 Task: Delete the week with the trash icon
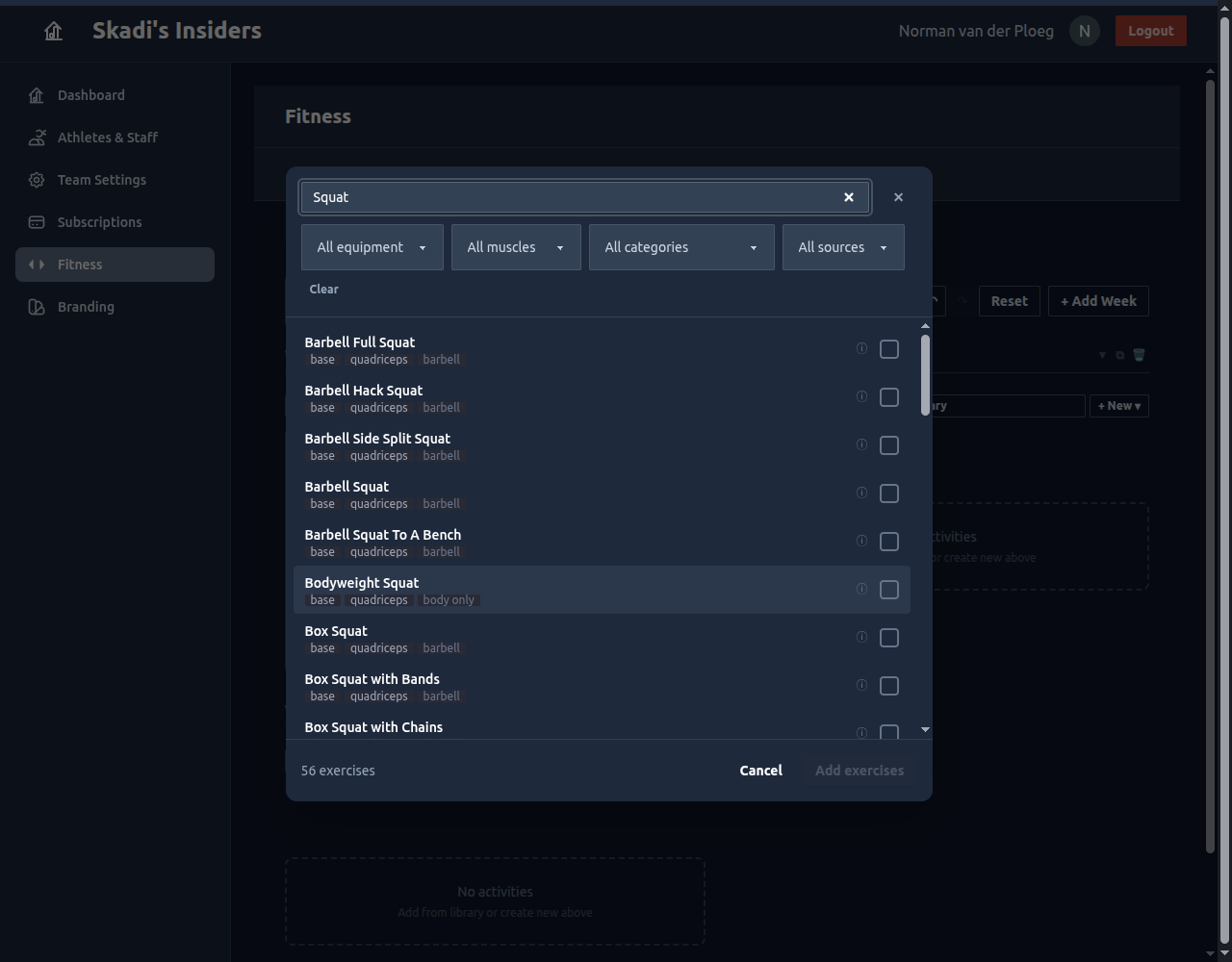1139,355
